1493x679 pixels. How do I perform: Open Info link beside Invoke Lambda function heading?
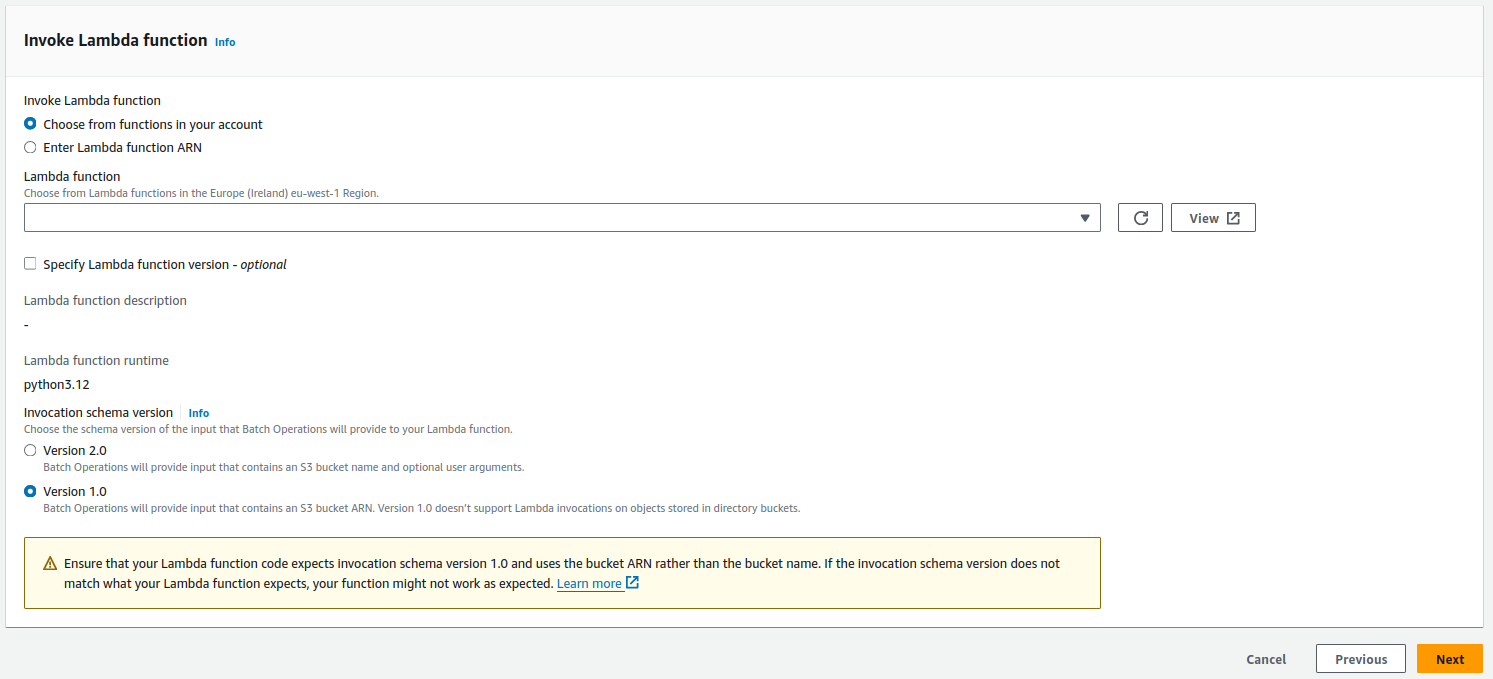[225, 42]
